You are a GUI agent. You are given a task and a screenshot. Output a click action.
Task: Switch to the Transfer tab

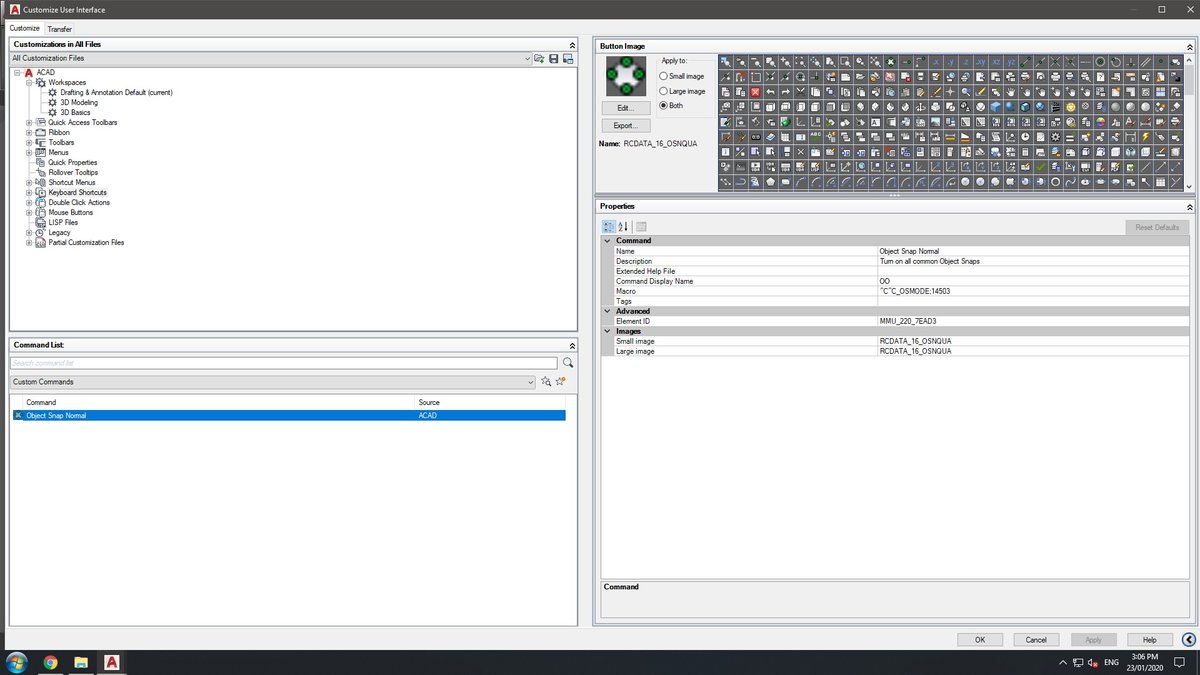pos(59,29)
